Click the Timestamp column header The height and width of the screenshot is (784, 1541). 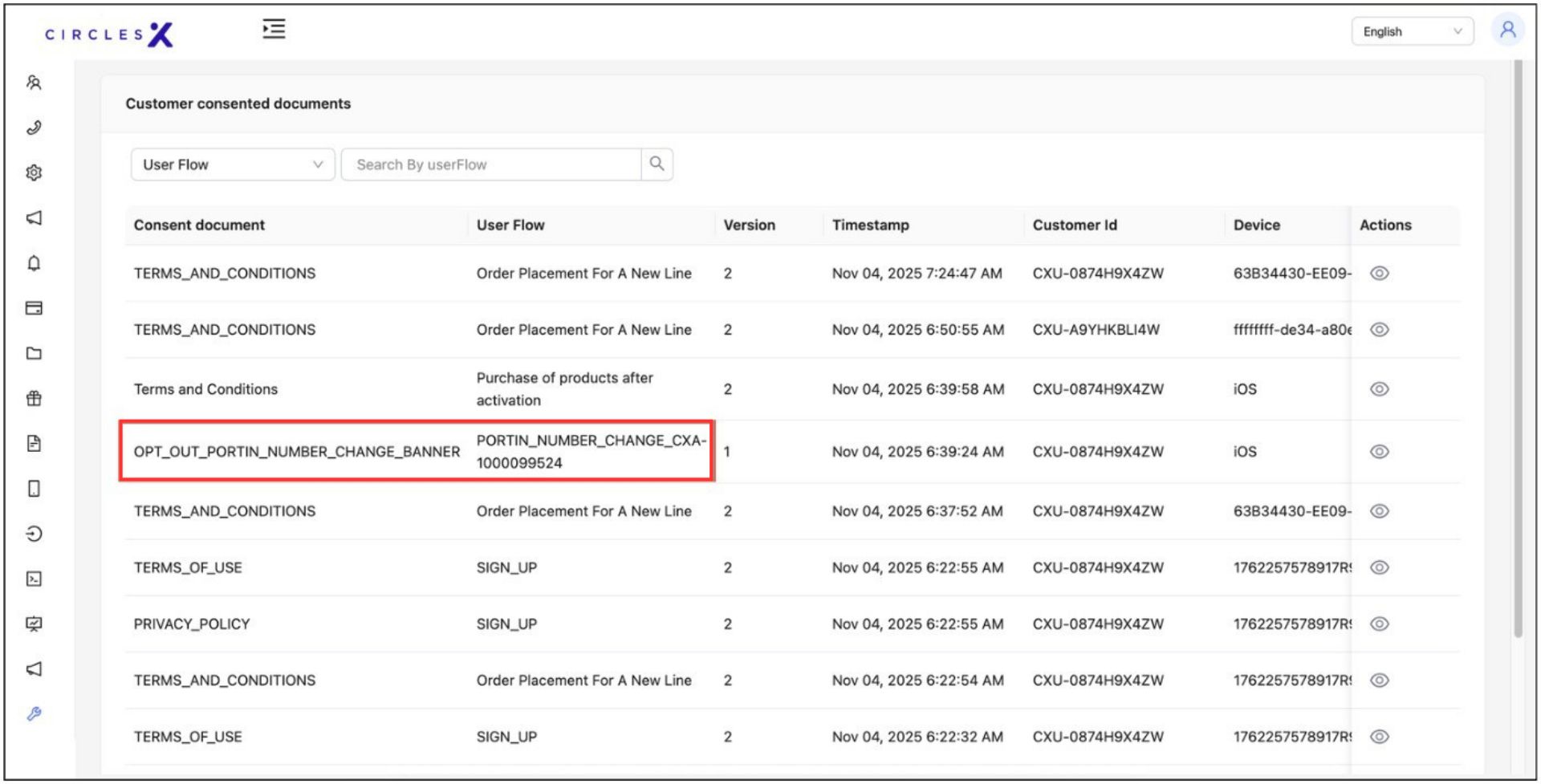(870, 225)
